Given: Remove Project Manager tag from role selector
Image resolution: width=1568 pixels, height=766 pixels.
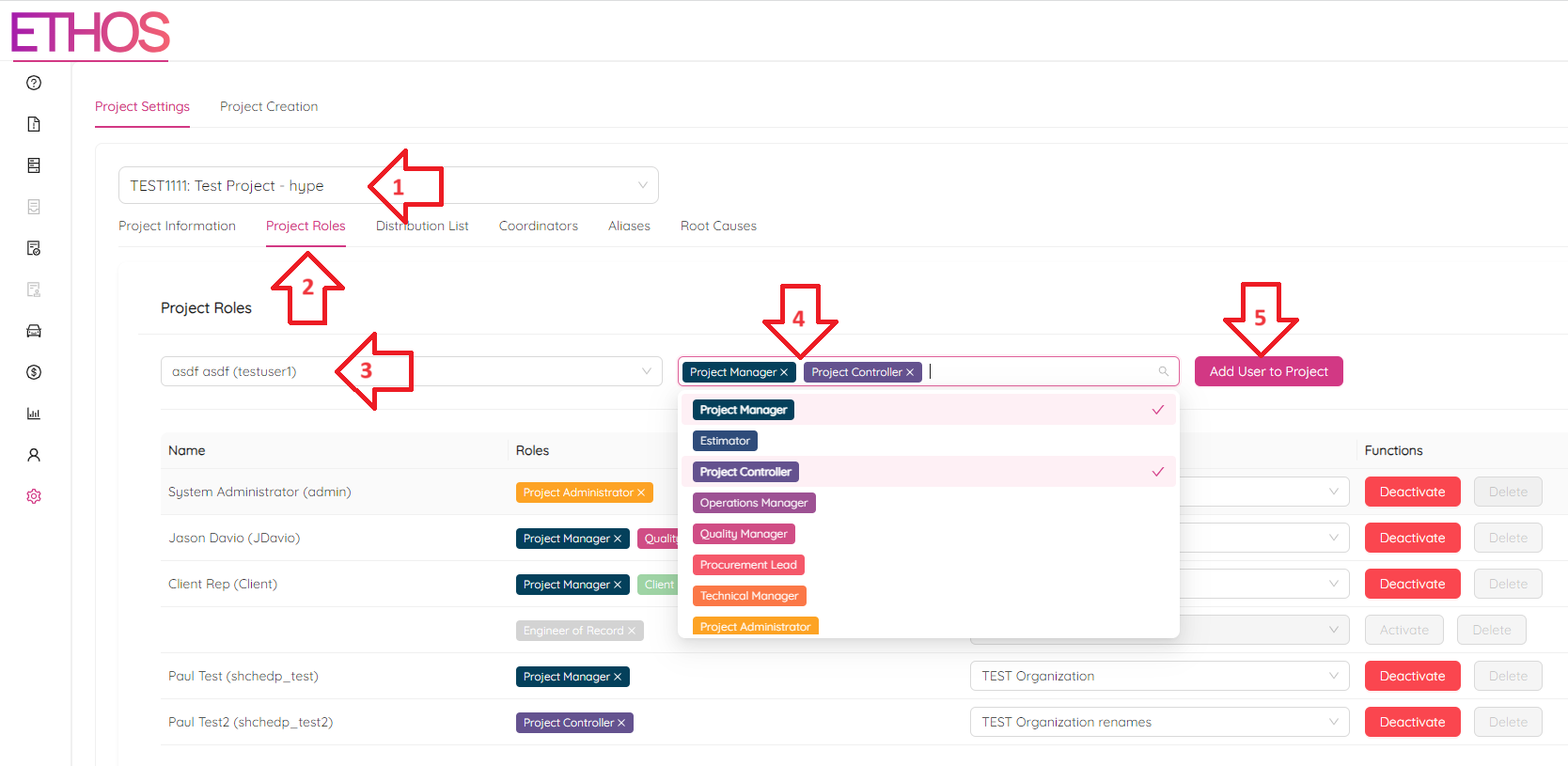Looking at the screenshot, I should [784, 372].
